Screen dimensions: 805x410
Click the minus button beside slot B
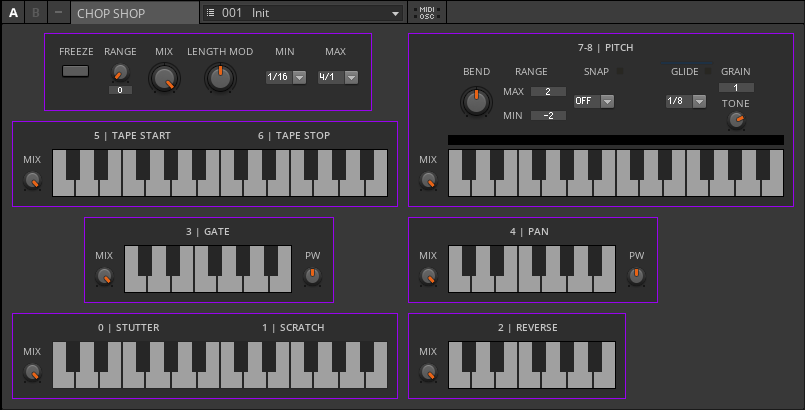pos(59,12)
